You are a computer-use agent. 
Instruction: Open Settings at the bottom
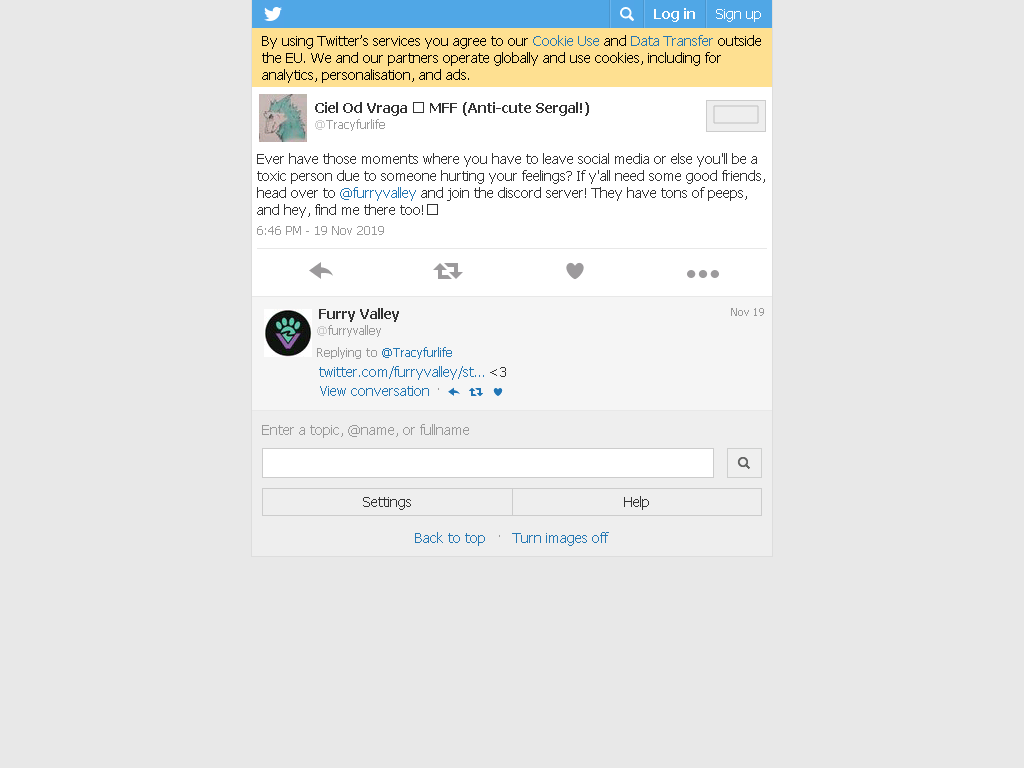point(387,502)
